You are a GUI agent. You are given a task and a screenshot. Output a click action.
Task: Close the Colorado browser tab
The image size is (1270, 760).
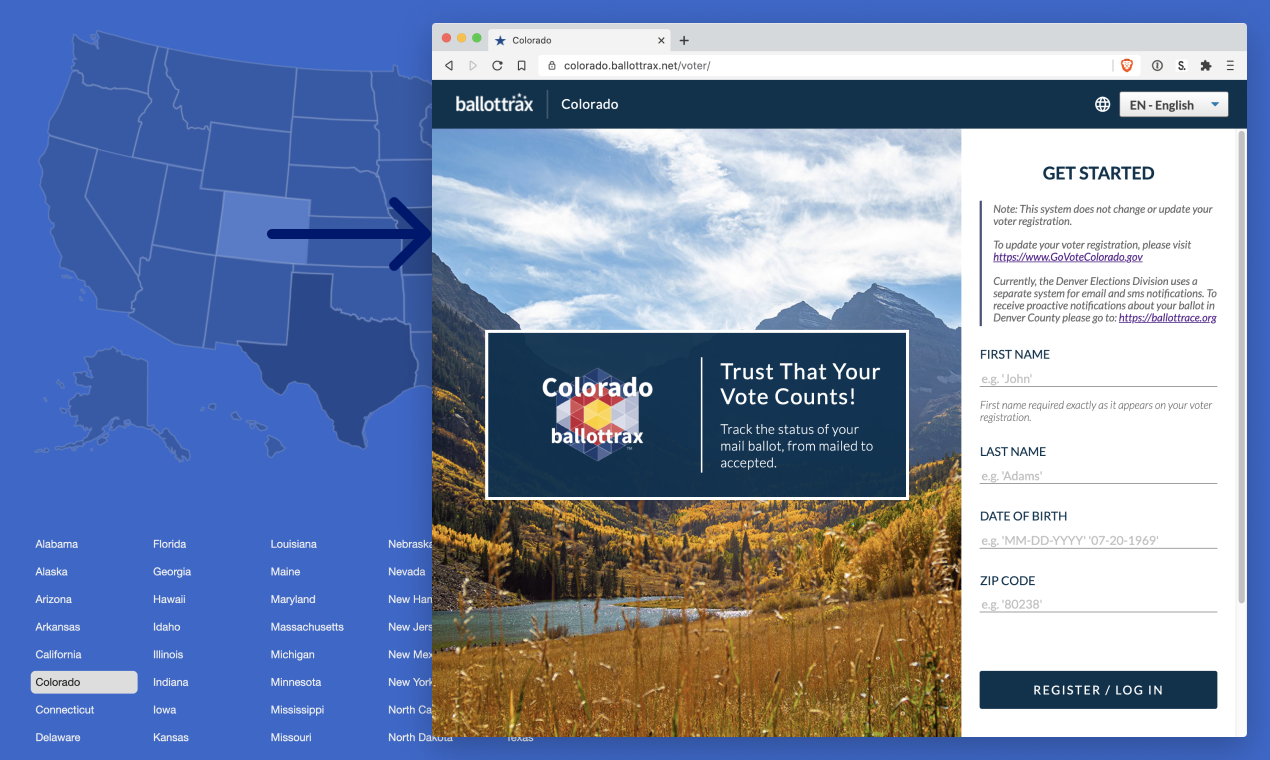click(x=661, y=41)
